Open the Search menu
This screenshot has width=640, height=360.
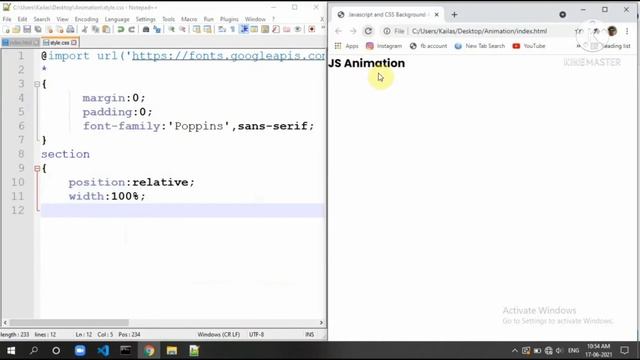point(42,19)
